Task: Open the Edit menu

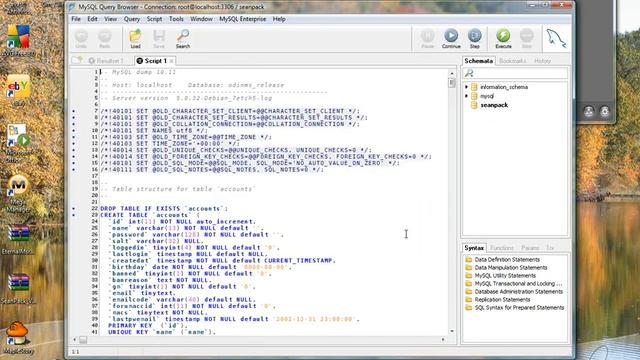Action: pyautogui.click(x=92, y=19)
